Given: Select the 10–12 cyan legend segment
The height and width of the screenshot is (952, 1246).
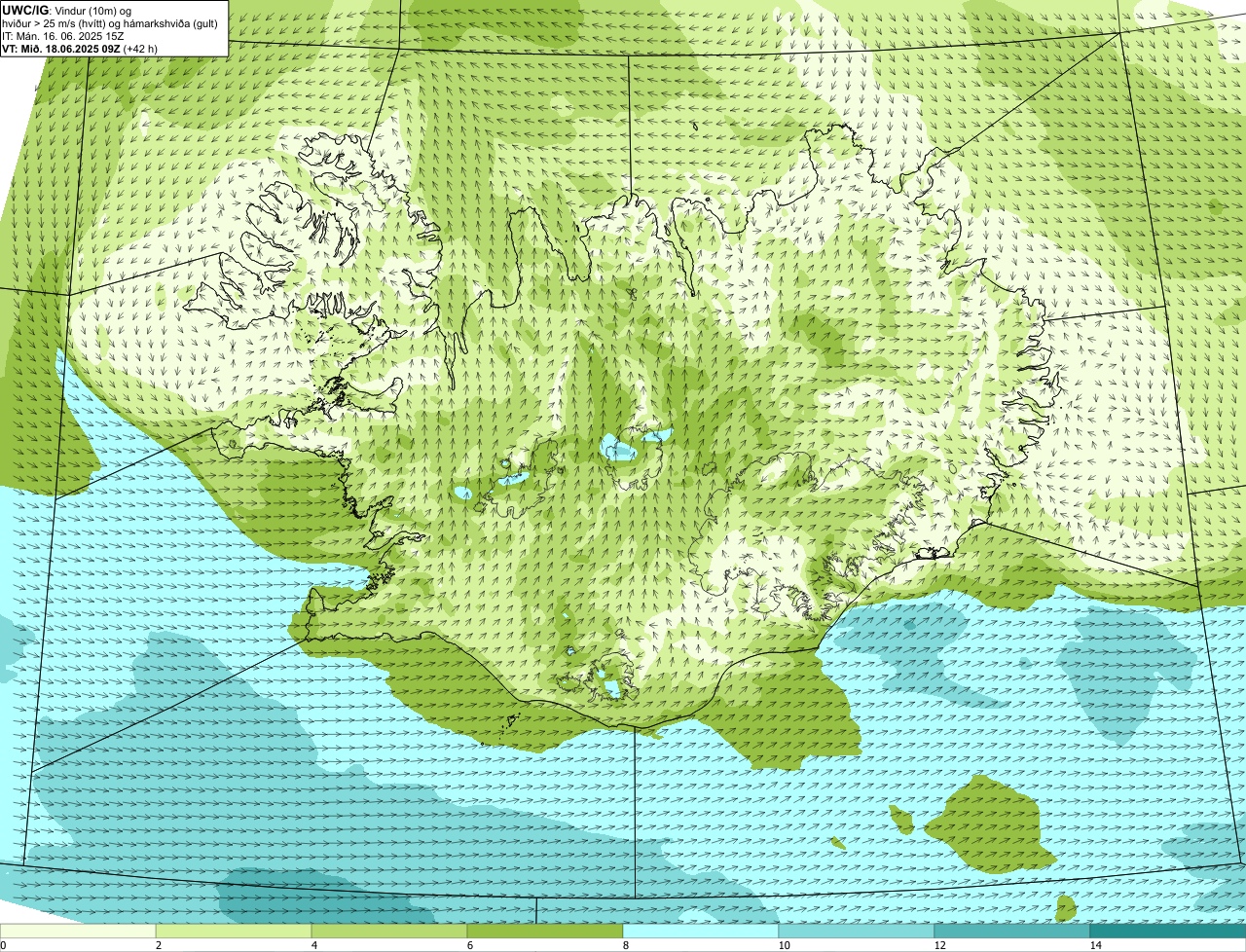Looking at the screenshot, I should [857, 931].
